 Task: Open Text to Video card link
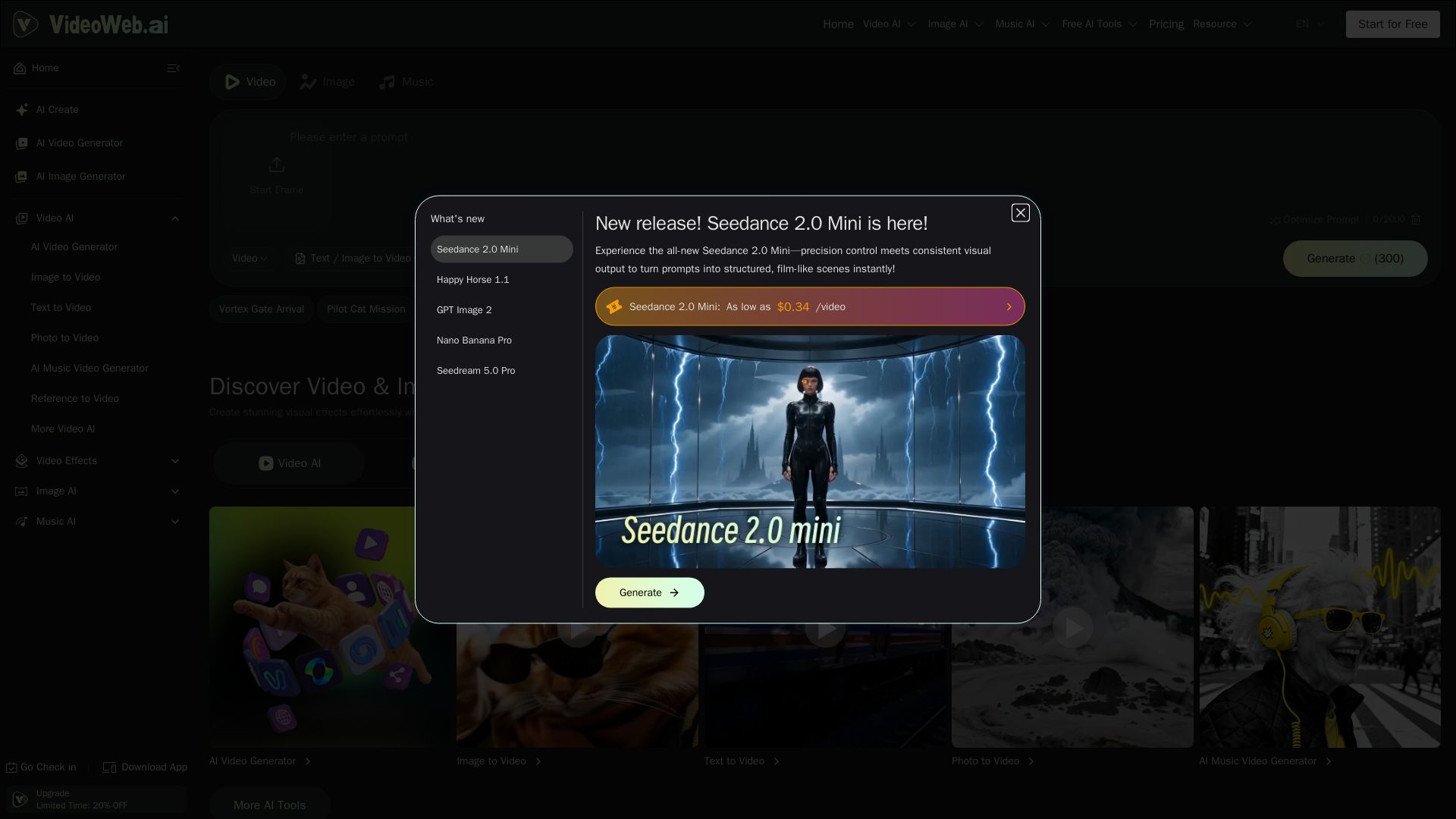742,761
